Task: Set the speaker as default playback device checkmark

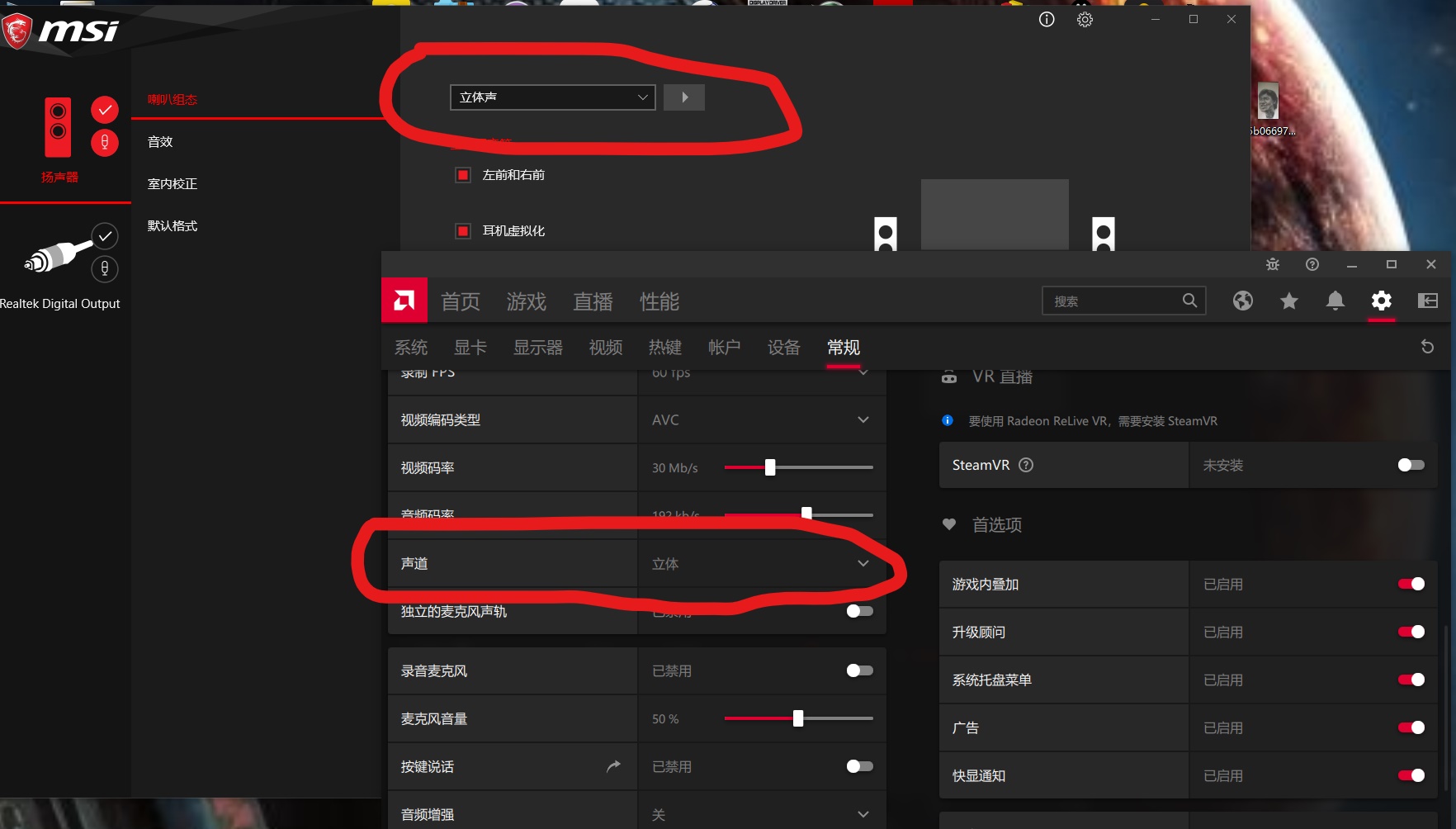Action: tap(105, 110)
